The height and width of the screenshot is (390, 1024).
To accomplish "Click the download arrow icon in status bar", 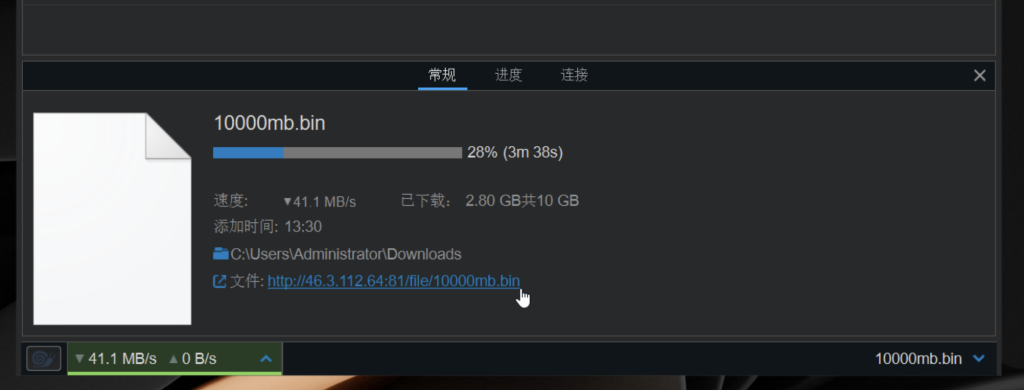I will [80, 359].
